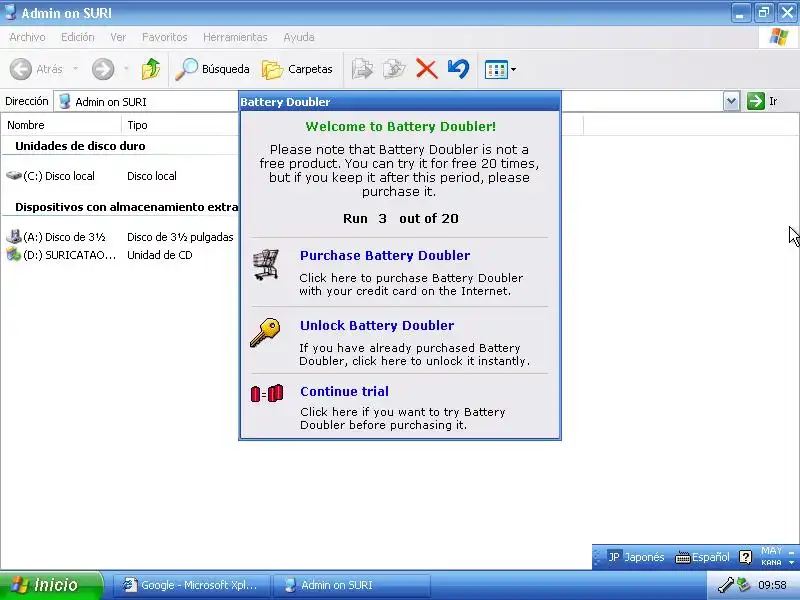Select the (A:) Disco de 3½ drive

56,237
